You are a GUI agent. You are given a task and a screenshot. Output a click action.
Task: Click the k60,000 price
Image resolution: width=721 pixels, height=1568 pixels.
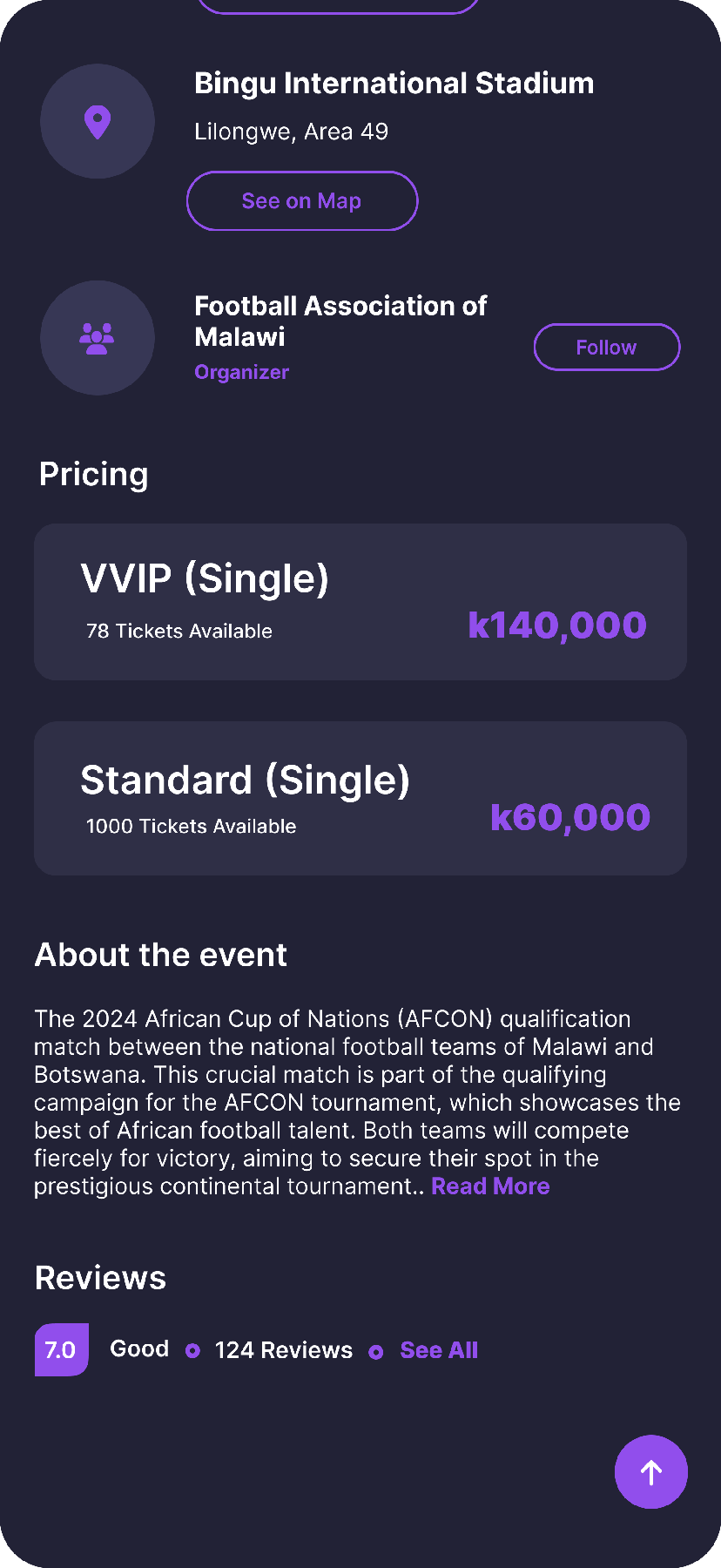pos(570,817)
